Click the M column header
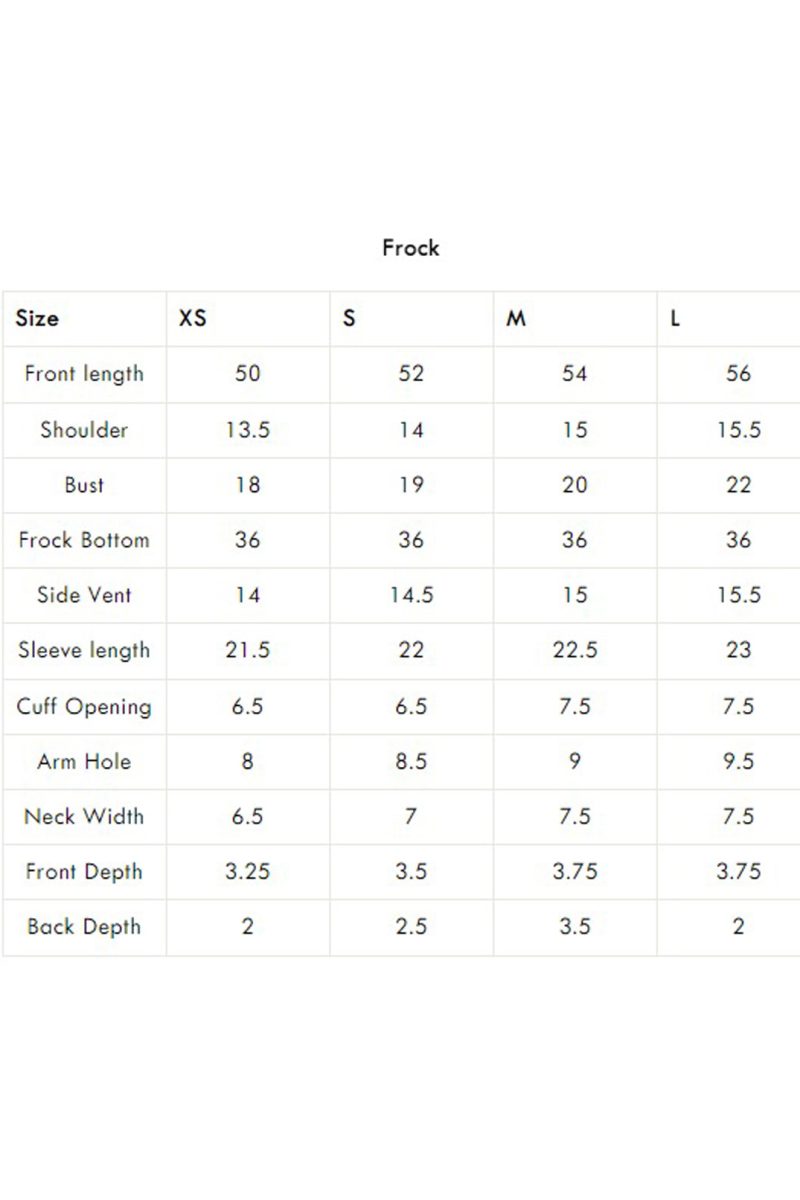Viewport: 800px width, 1200px height. tap(516, 319)
